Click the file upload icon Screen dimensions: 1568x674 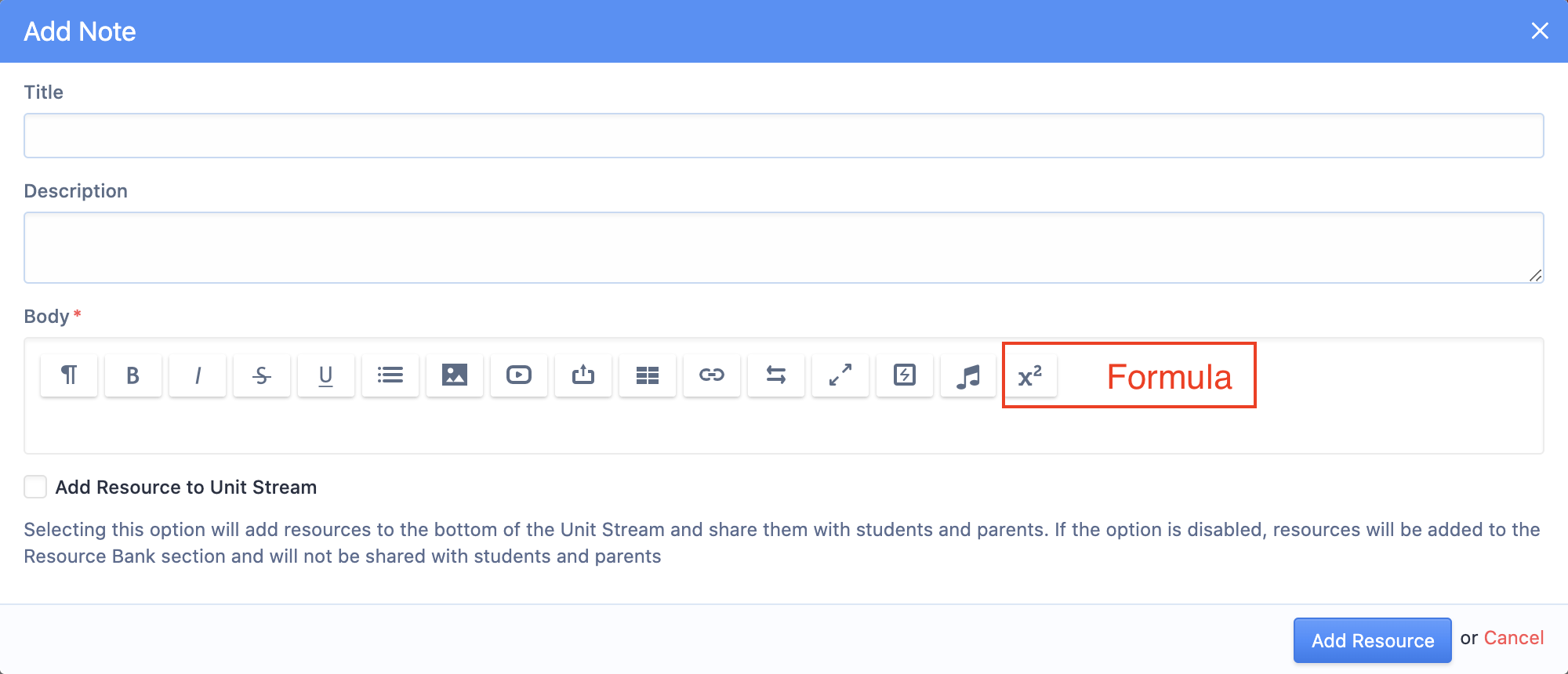[x=583, y=375]
